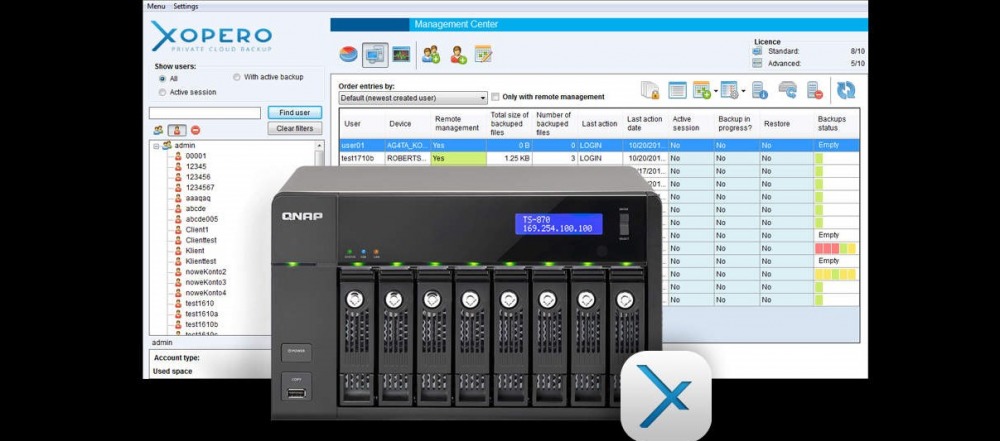The image size is (1000, 441).
Task: Open the Settings menu
Action: coord(186,6)
